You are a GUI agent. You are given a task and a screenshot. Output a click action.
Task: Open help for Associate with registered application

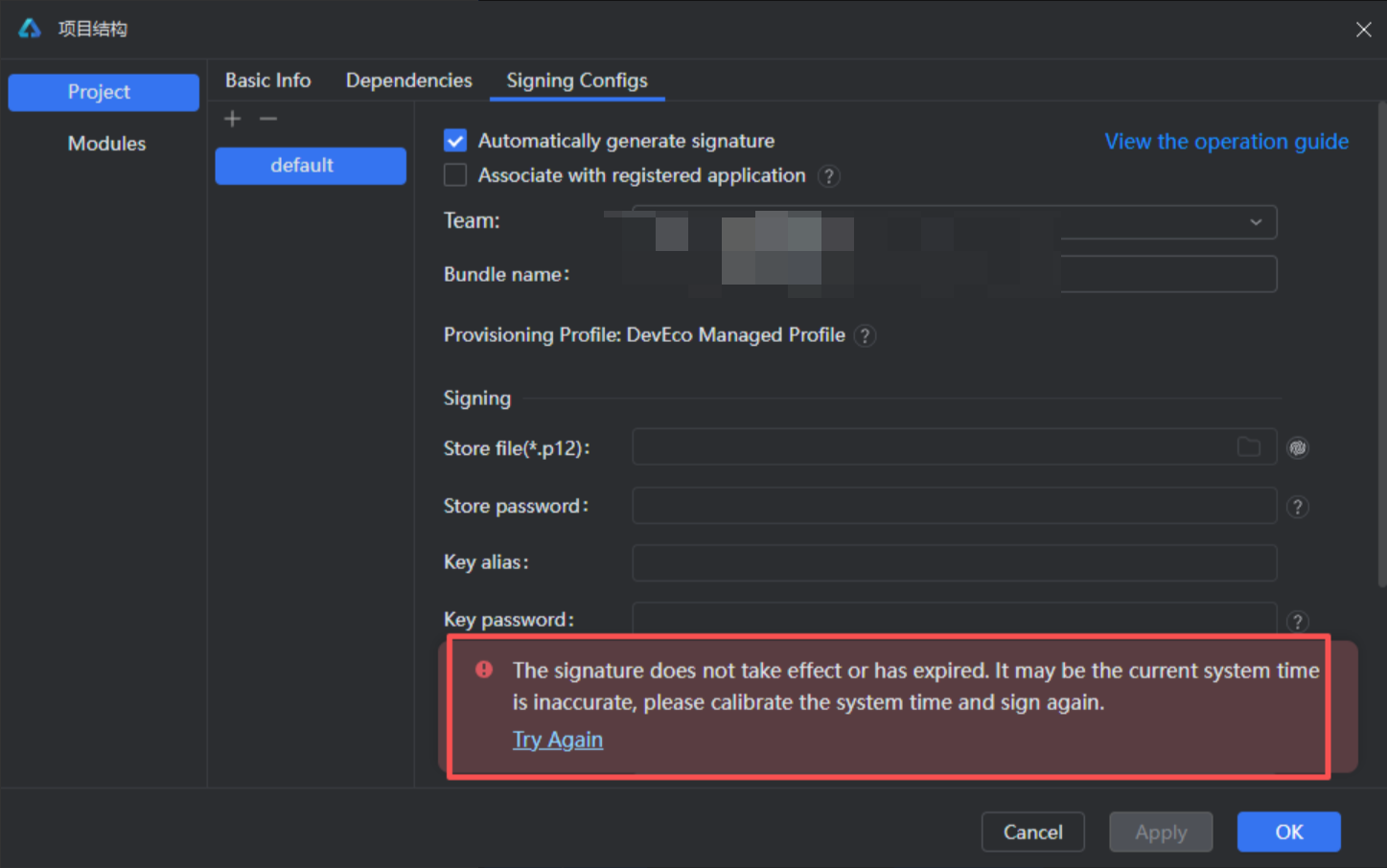pyautogui.click(x=829, y=176)
